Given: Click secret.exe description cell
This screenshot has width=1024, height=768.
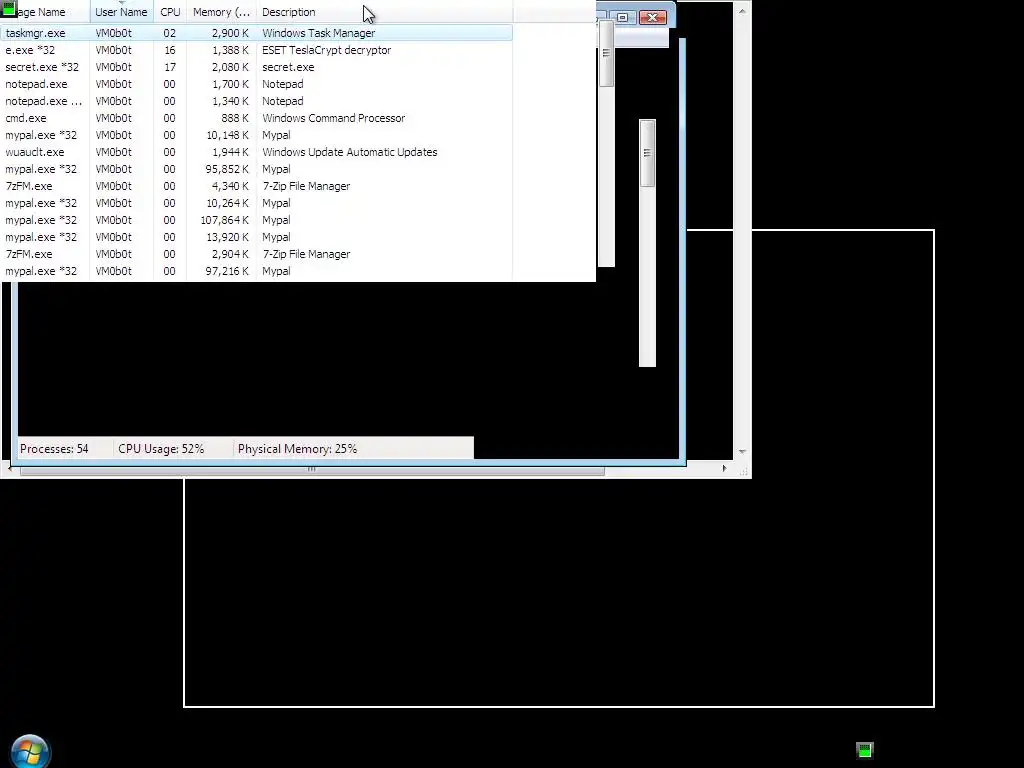Looking at the screenshot, I should (x=288, y=67).
